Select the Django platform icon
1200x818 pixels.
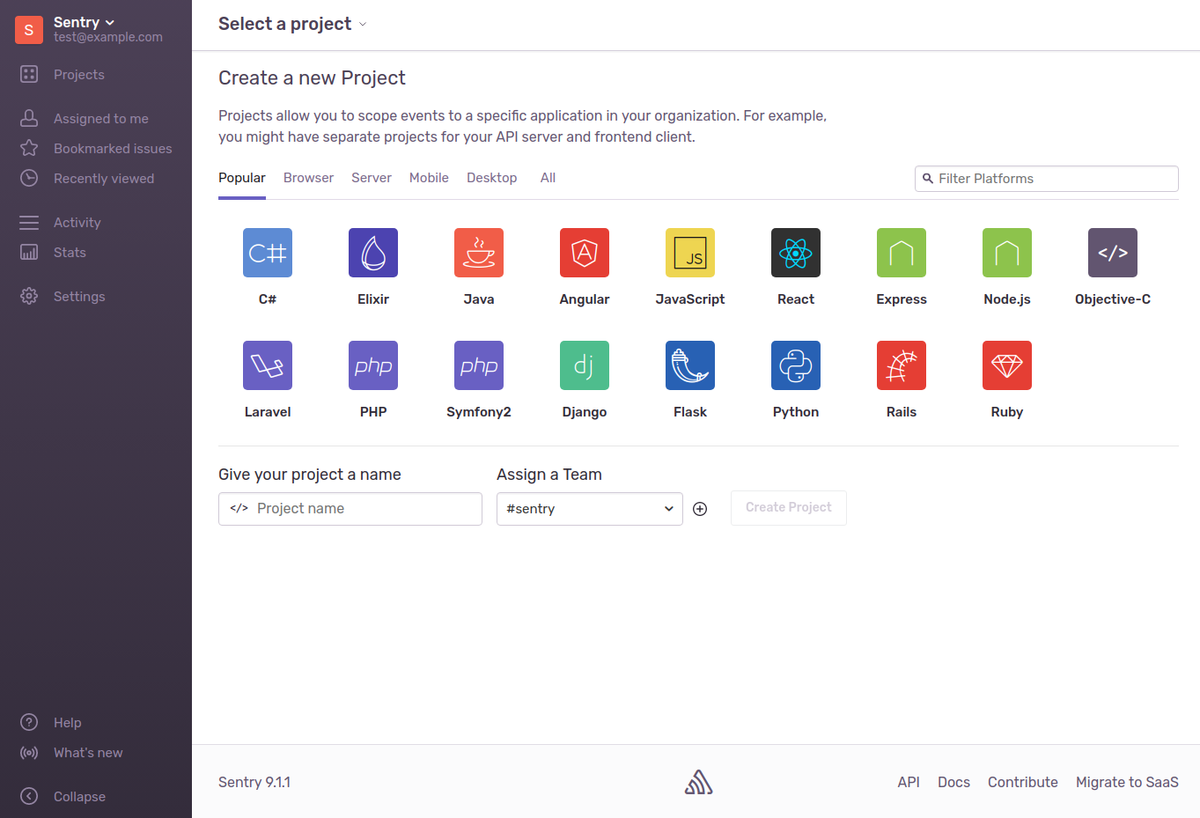point(584,365)
